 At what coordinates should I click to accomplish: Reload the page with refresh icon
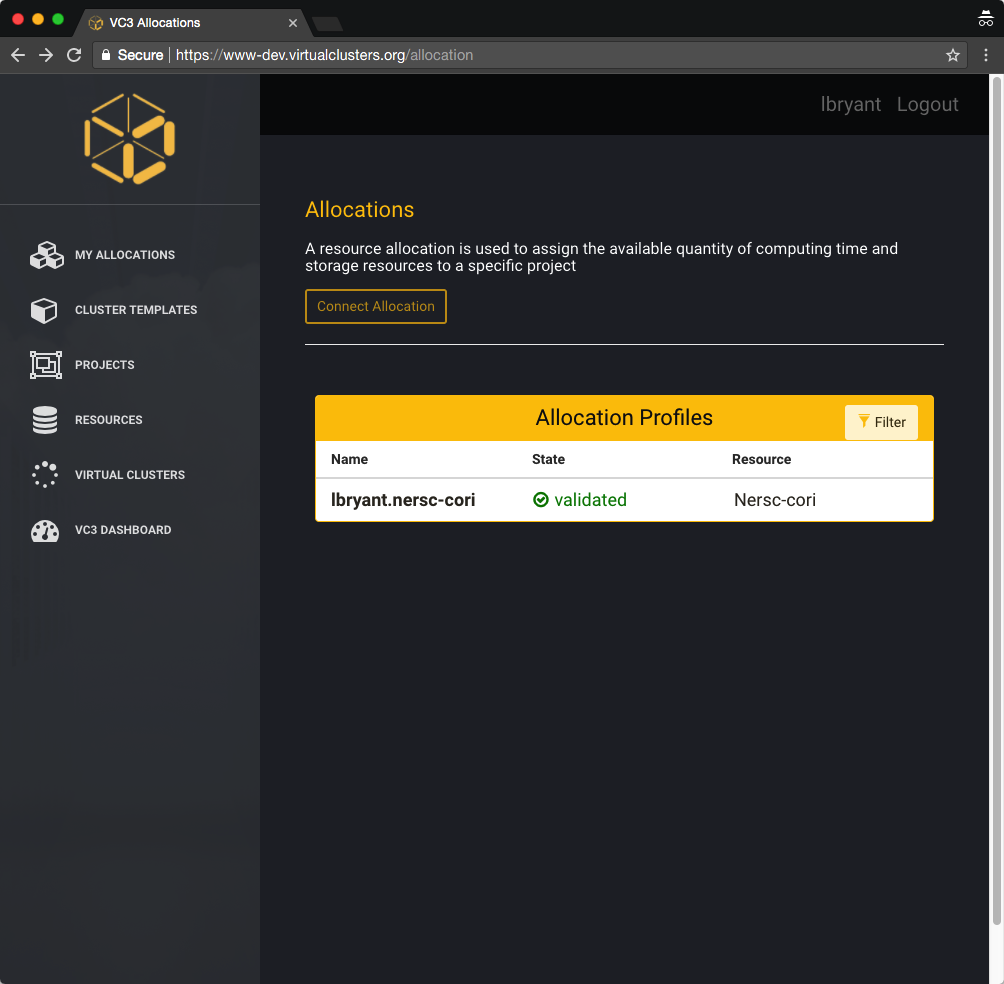pos(74,55)
